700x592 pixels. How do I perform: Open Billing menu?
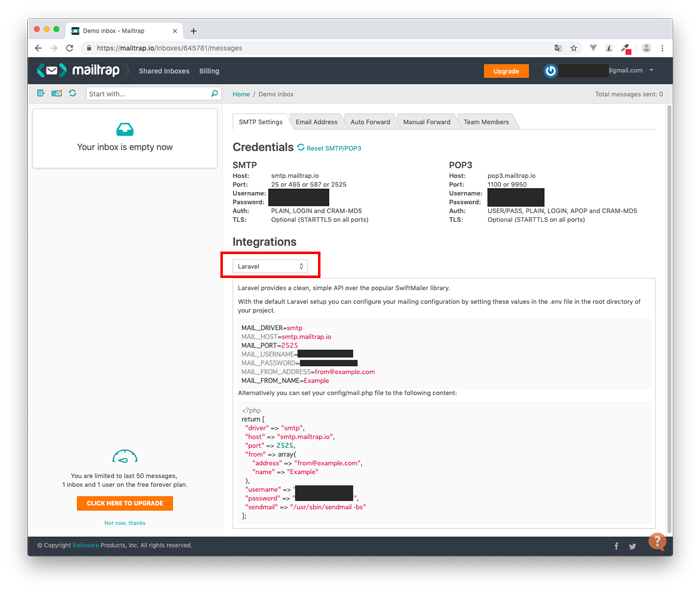pos(209,71)
